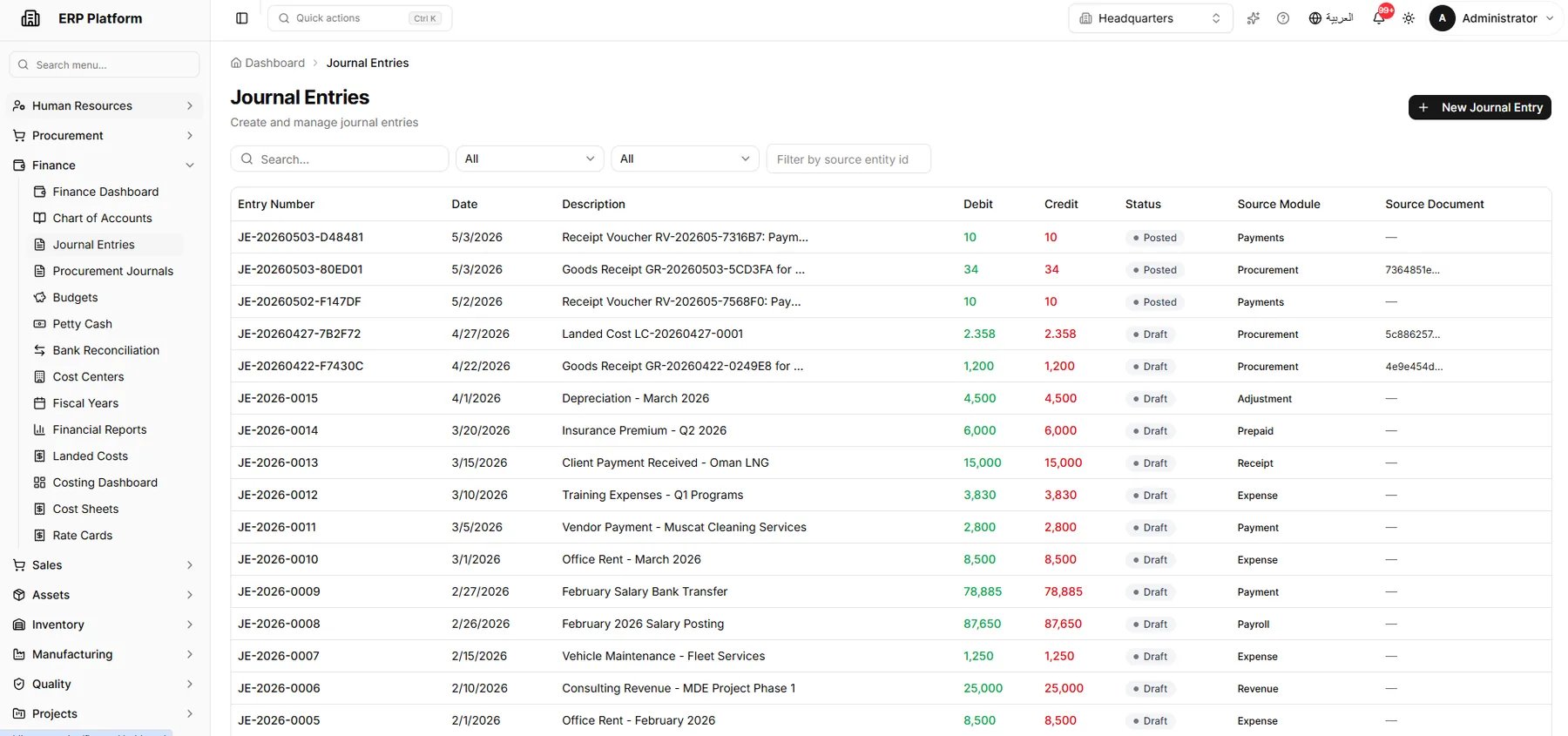This screenshot has width=1568, height=736.
Task: Toggle the light/dark theme sun icon
Action: [1409, 18]
